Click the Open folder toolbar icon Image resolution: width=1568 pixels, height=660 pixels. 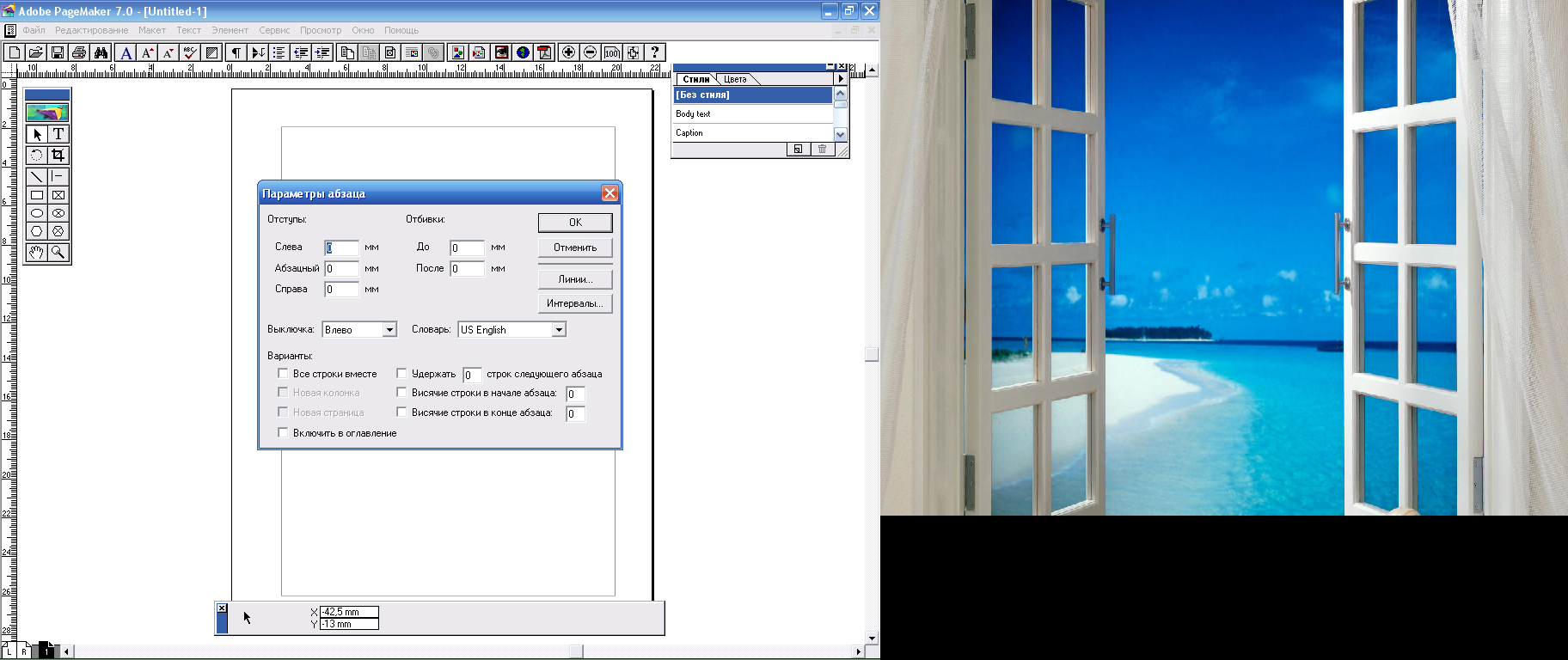[36, 52]
